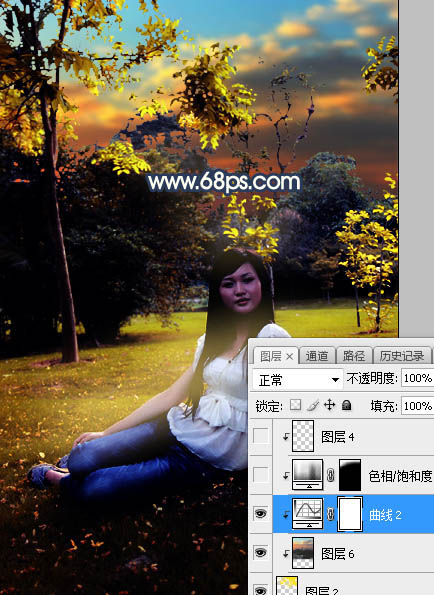Viewport: 434px width, 595px height.
Task: Select the white mask thumbnail of 曲线 2
Action: 350,514
